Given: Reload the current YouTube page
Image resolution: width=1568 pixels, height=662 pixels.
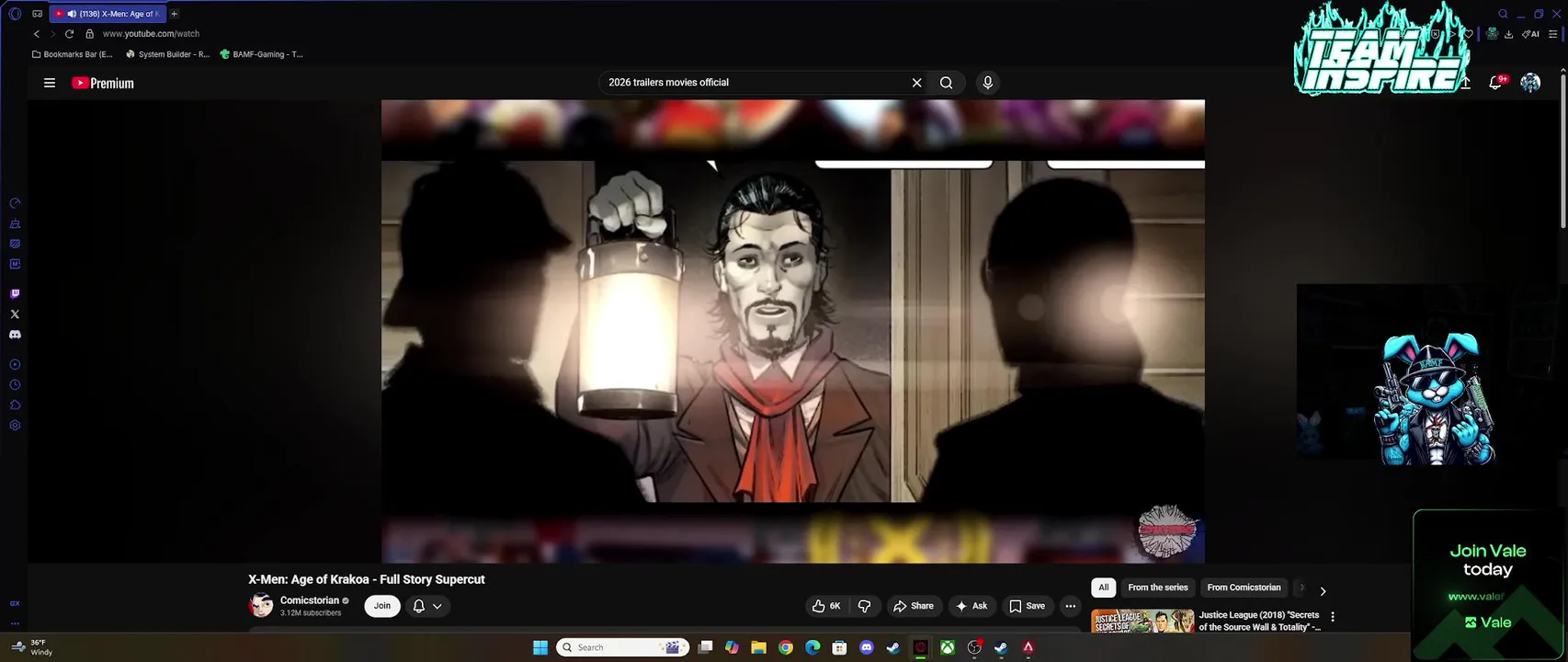Looking at the screenshot, I should (69, 34).
